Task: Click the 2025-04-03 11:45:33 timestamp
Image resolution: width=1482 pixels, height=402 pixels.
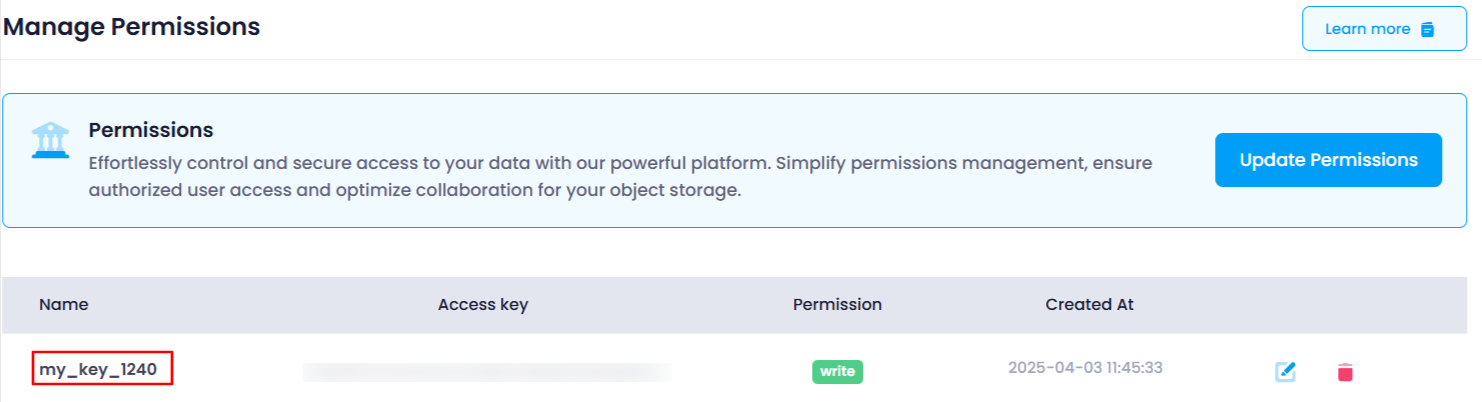Action: tap(1085, 368)
